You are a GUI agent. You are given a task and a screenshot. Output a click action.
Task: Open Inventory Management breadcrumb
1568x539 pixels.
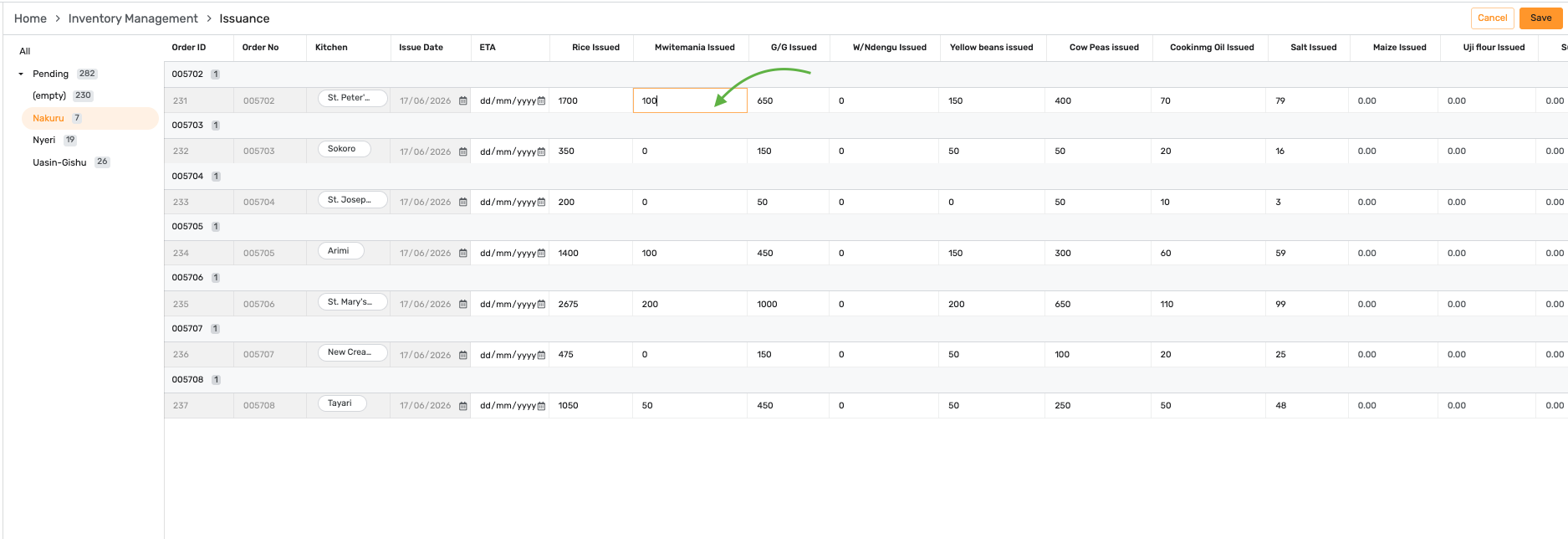click(133, 18)
